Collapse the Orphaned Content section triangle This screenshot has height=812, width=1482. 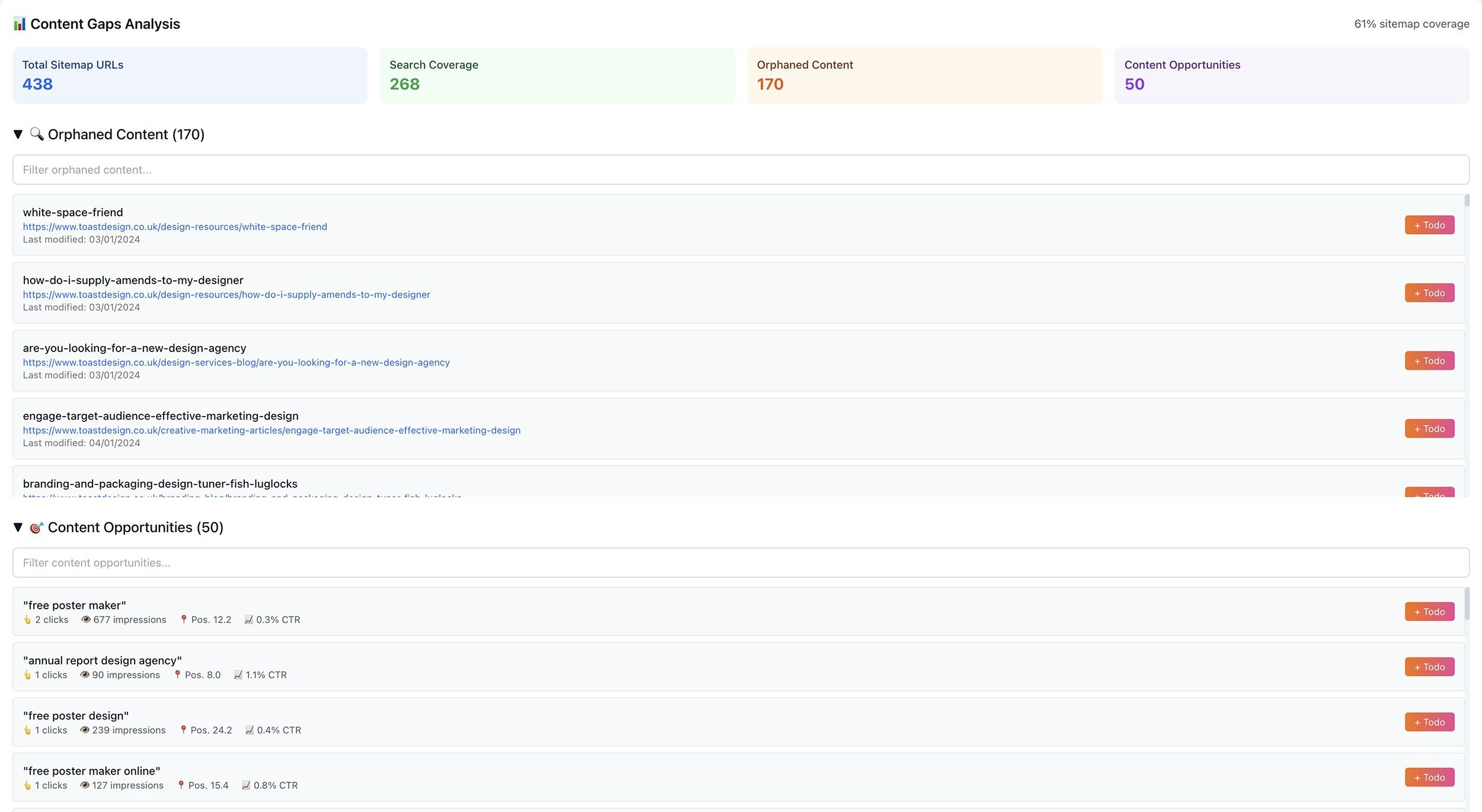(x=18, y=135)
